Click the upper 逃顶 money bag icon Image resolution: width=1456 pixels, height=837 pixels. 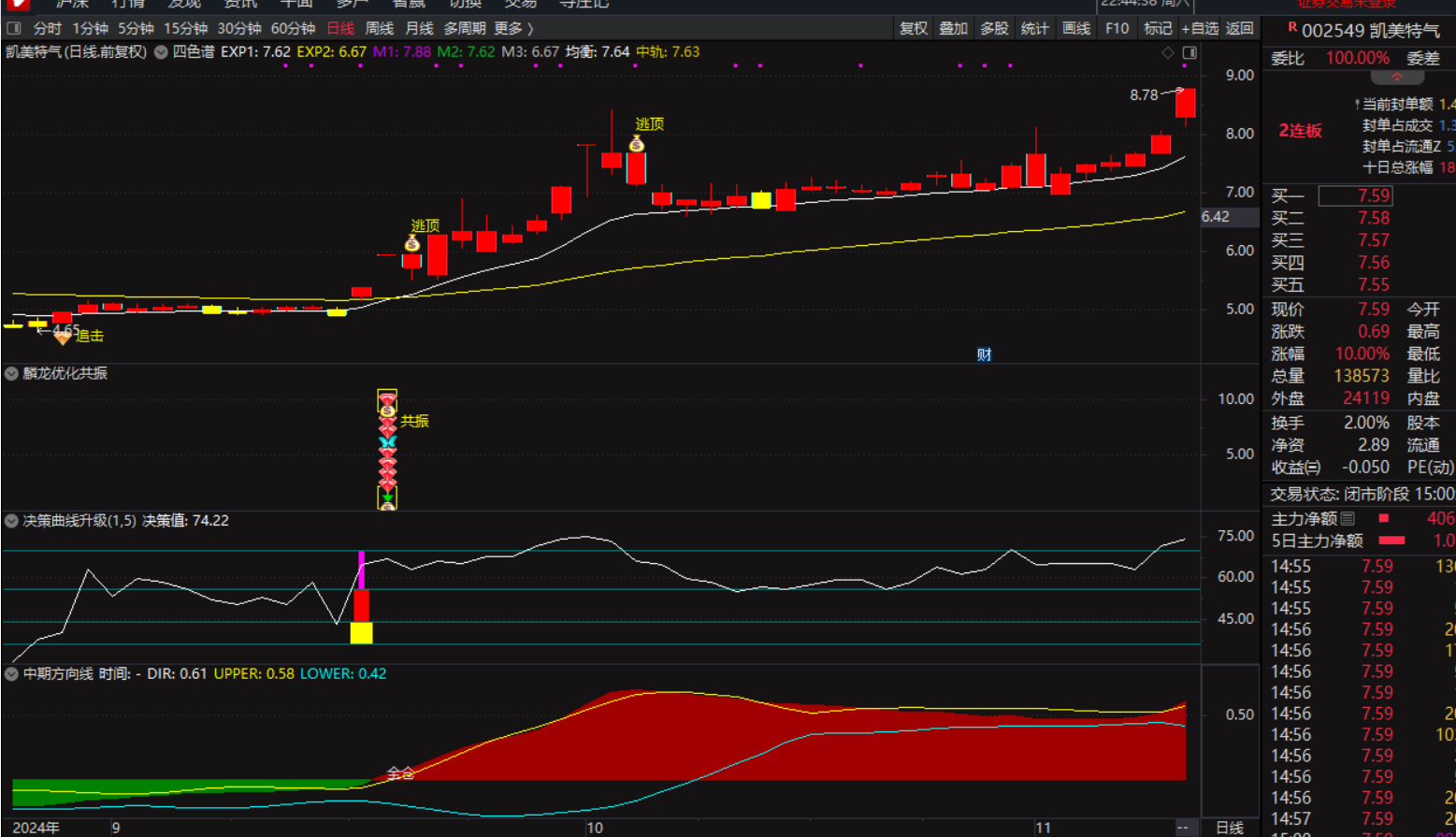pos(637,143)
